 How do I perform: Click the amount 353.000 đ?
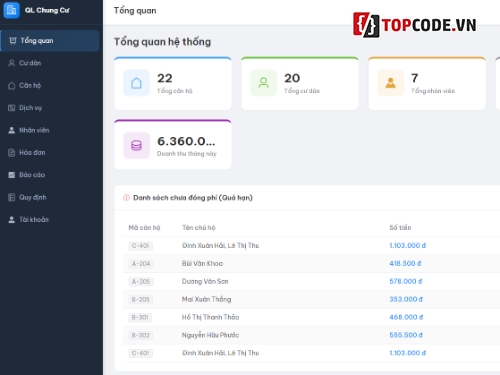click(x=406, y=299)
